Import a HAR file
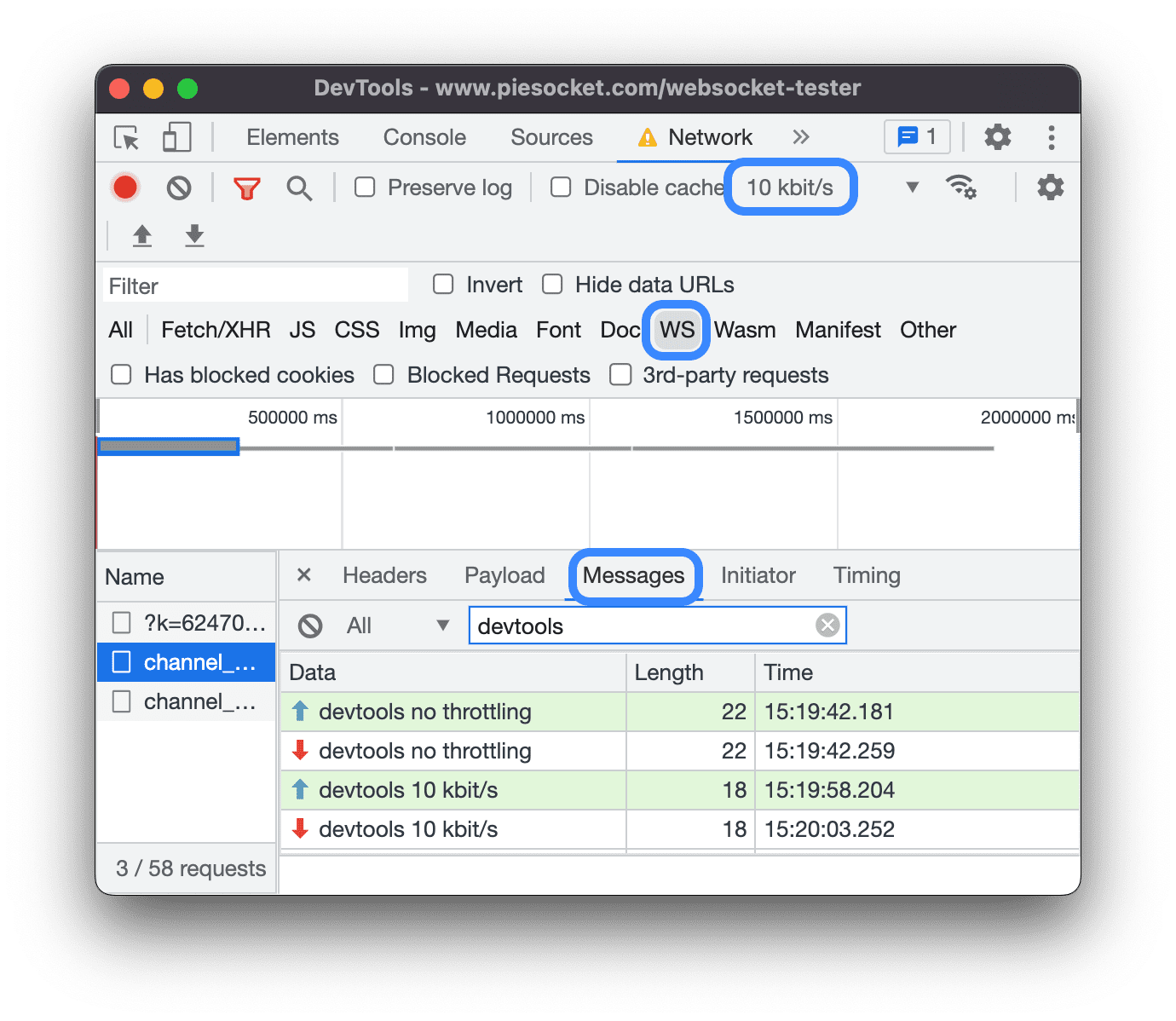1176x1021 pixels. tap(141, 236)
